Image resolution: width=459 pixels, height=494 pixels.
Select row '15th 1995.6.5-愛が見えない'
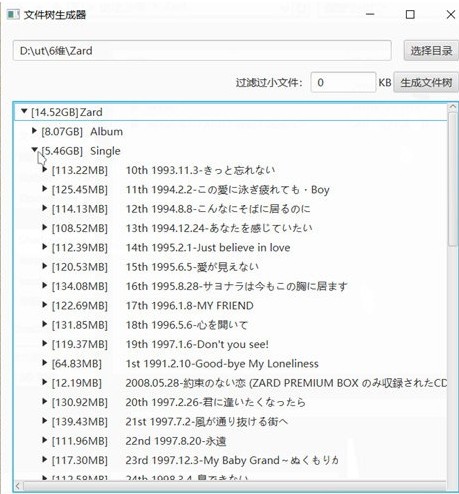[192, 267]
